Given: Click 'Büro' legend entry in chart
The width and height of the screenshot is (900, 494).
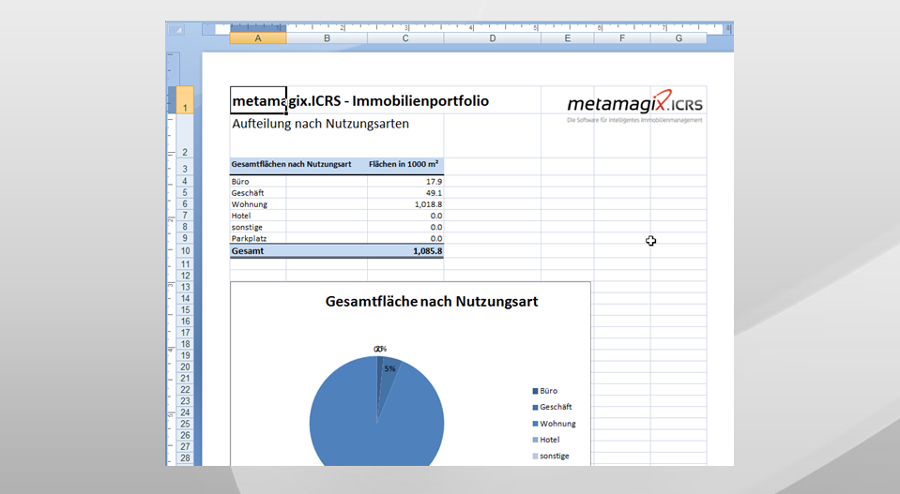Looking at the screenshot, I should (545, 391).
